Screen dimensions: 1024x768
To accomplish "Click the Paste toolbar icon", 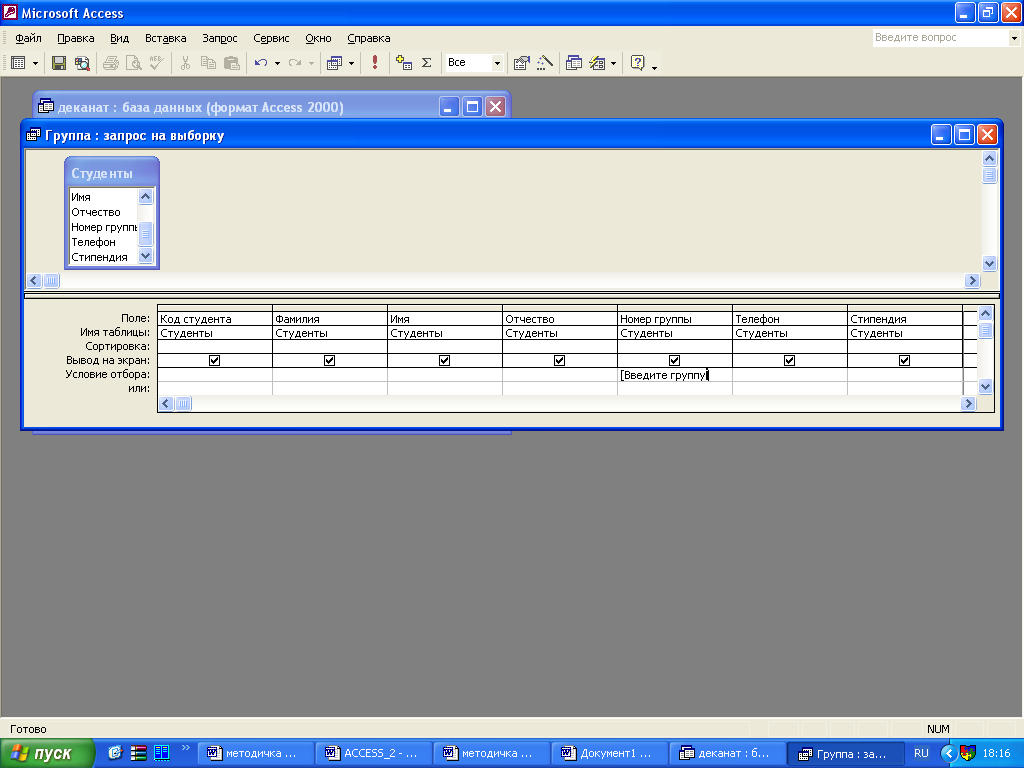I will pyautogui.click(x=231, y=63).
